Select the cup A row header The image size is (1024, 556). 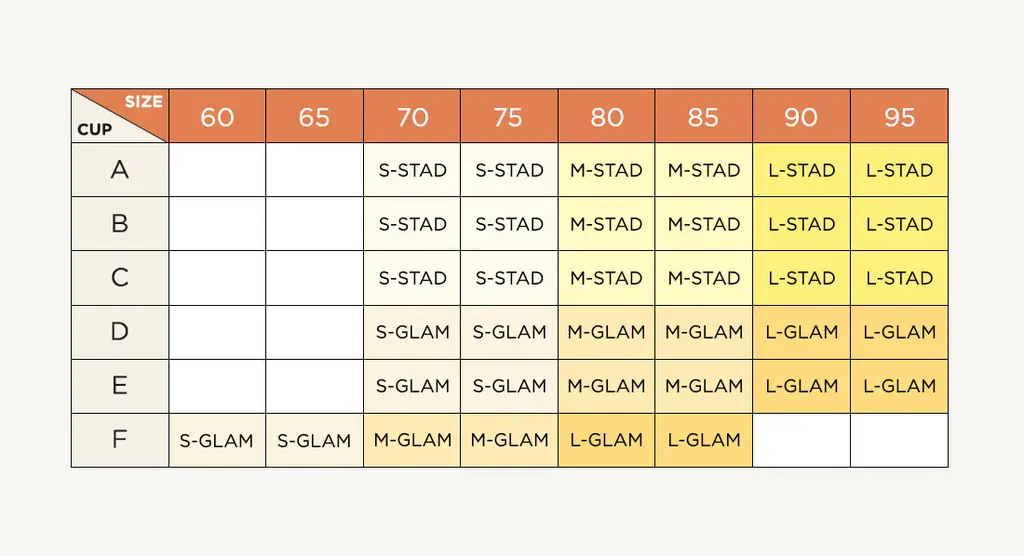[120, 170]
